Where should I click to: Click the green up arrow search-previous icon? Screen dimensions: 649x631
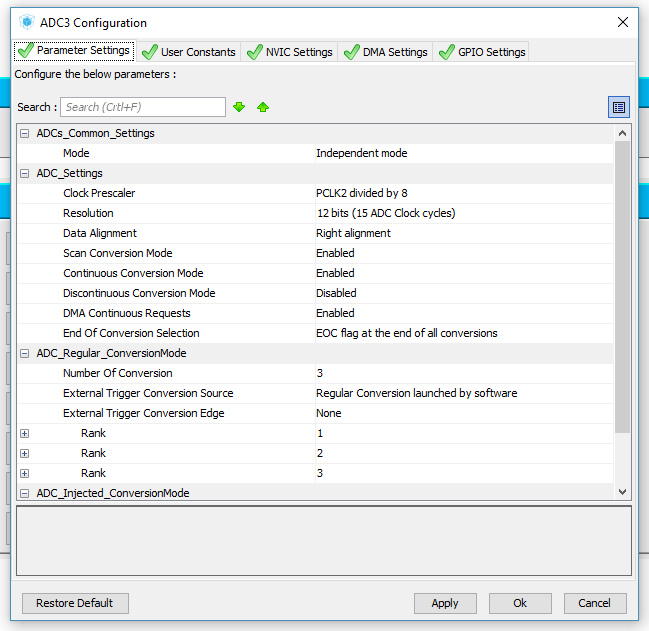(263, 107)
